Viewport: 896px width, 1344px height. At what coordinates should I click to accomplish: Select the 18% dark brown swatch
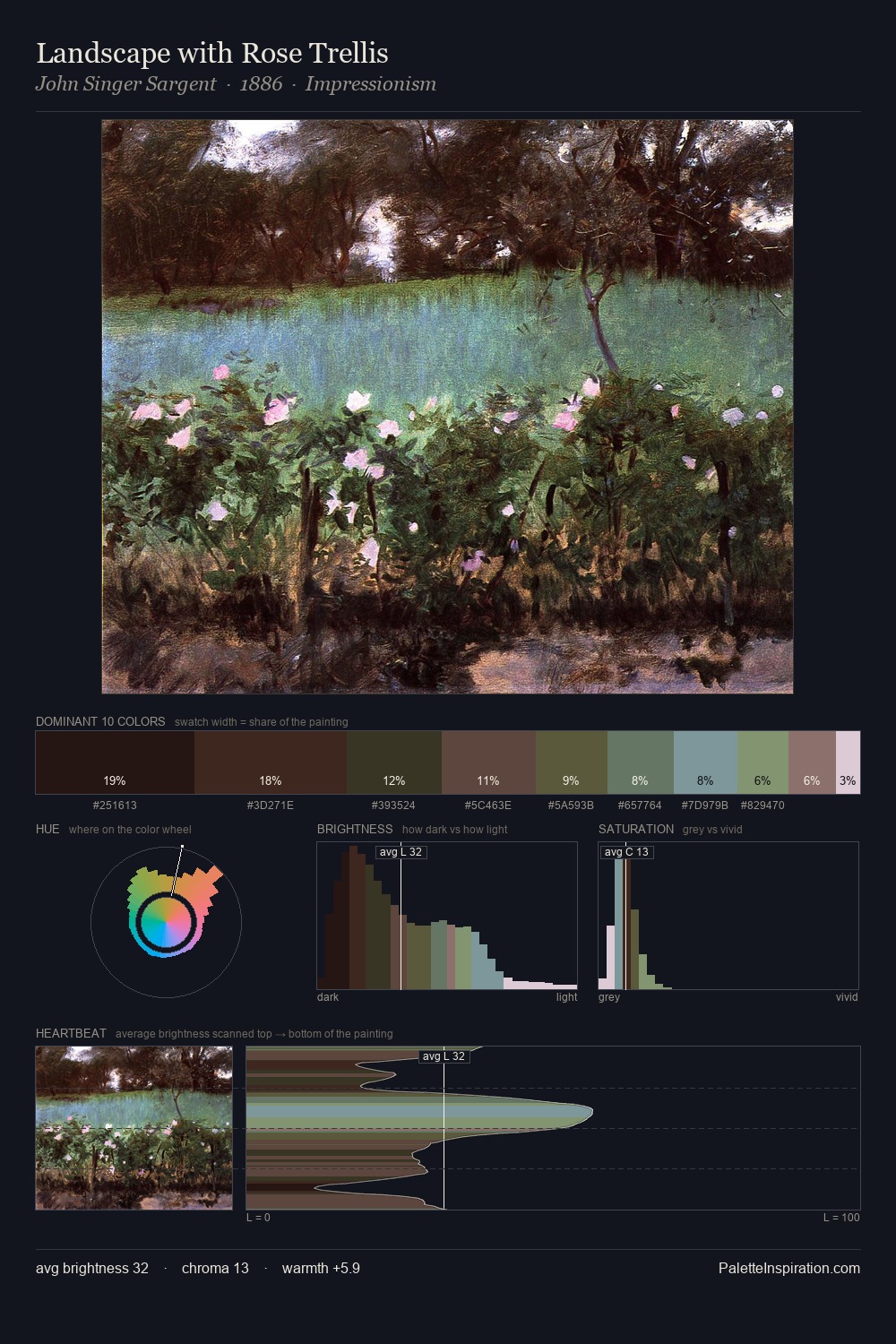[271, 762]
